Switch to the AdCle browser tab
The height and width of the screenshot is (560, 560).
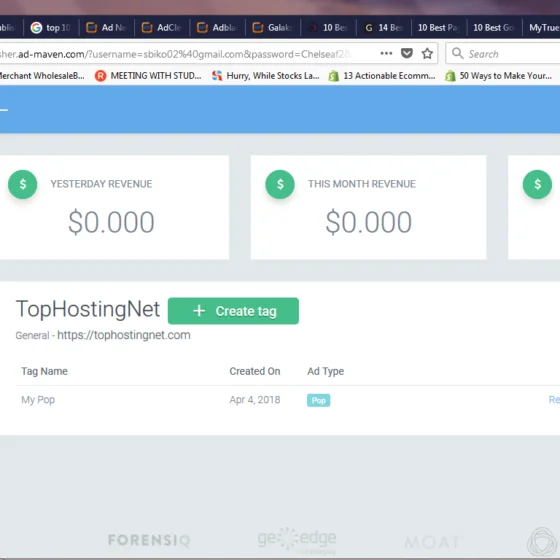coord(161,28)
